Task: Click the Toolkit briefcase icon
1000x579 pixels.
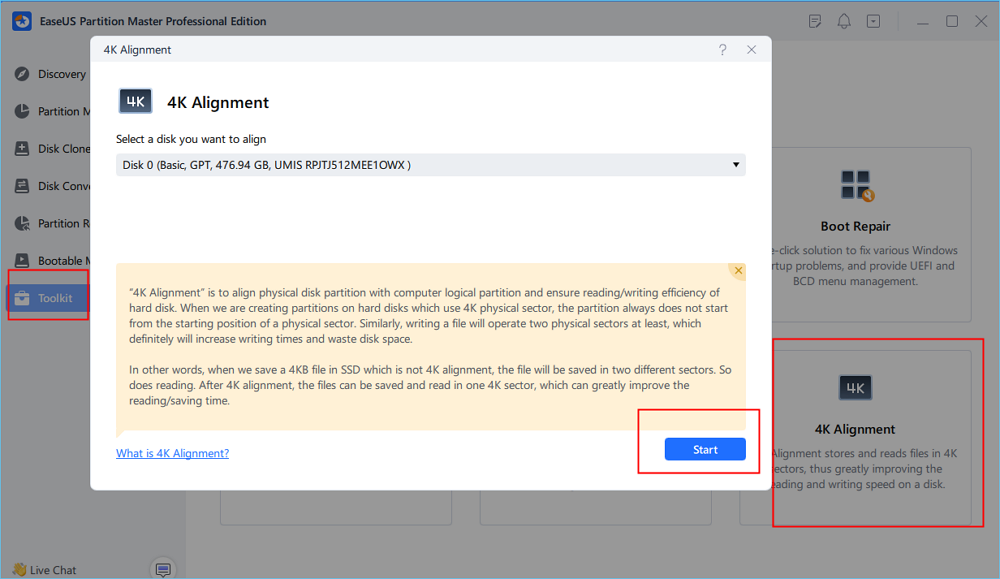Action: (22, 298)
